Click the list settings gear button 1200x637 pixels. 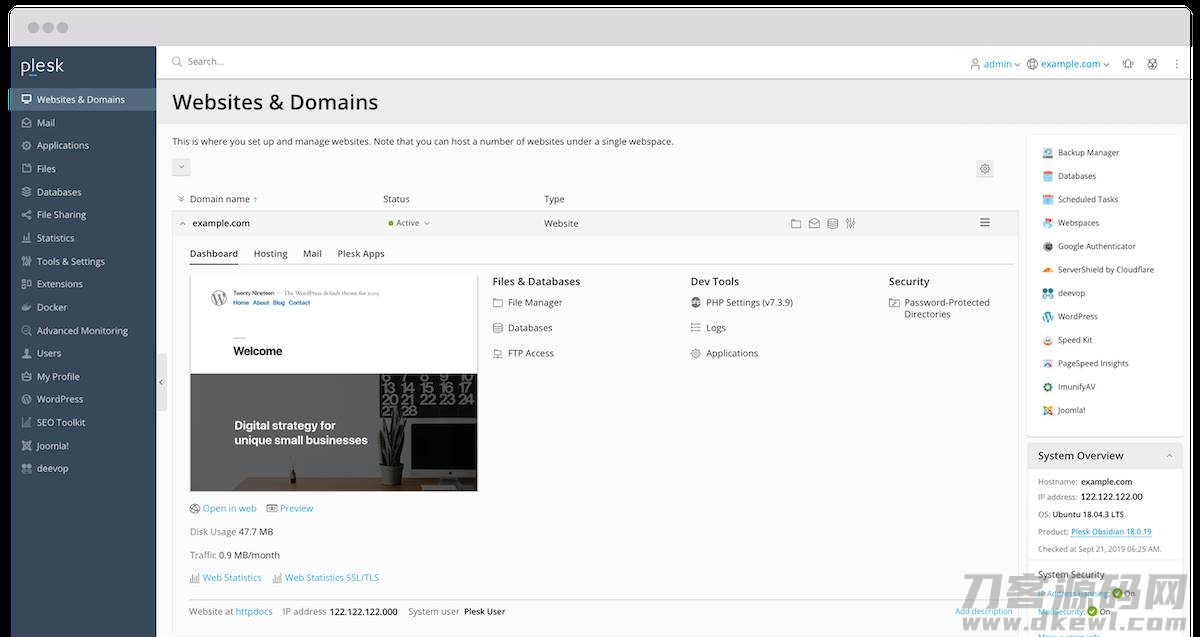point(985,169)
